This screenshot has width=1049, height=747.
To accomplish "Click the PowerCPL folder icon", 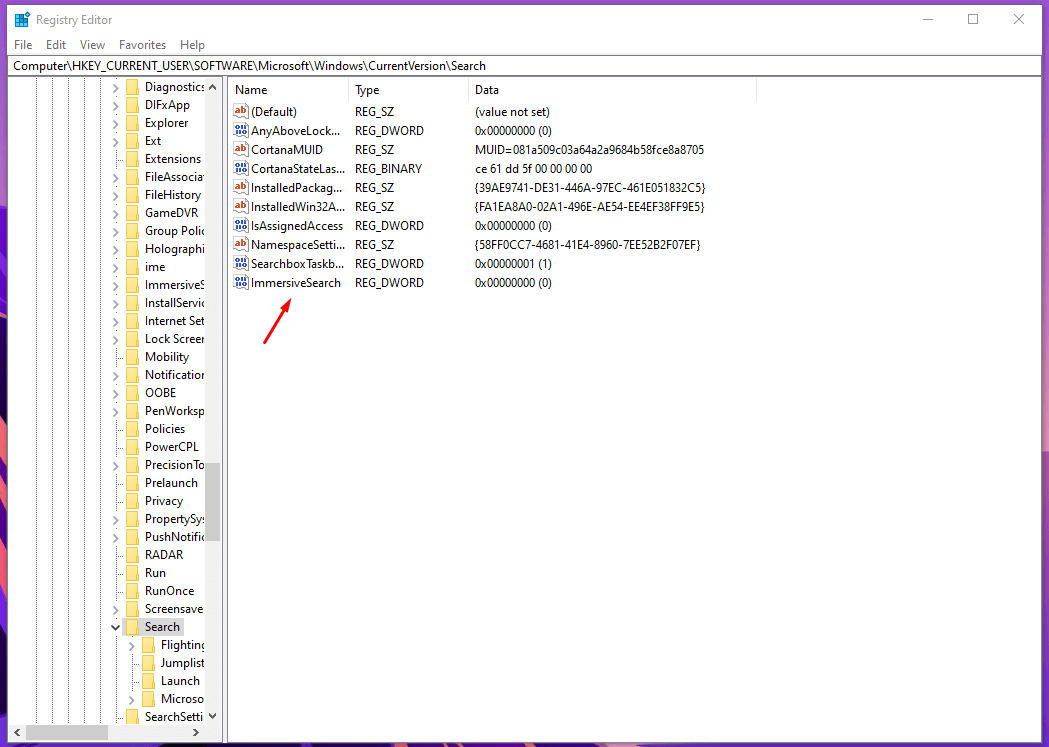I will click(132, 447).
